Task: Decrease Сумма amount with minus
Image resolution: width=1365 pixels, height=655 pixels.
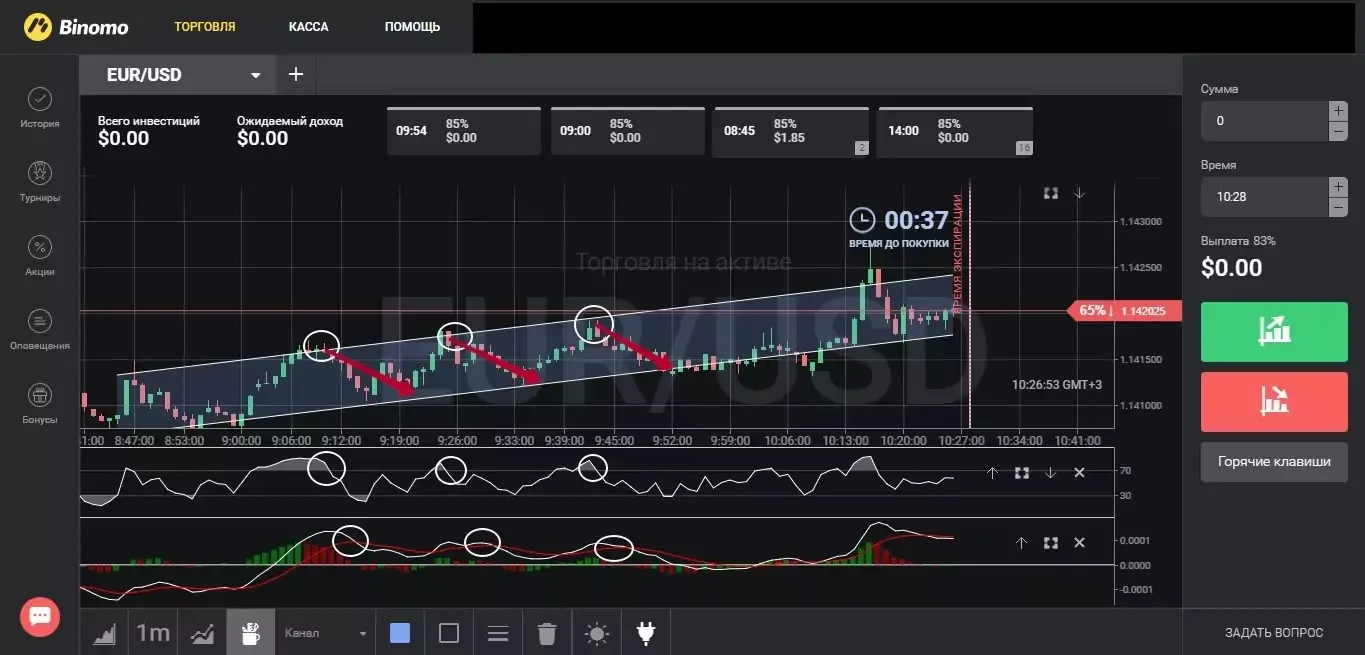Action: coord(1338,131)
